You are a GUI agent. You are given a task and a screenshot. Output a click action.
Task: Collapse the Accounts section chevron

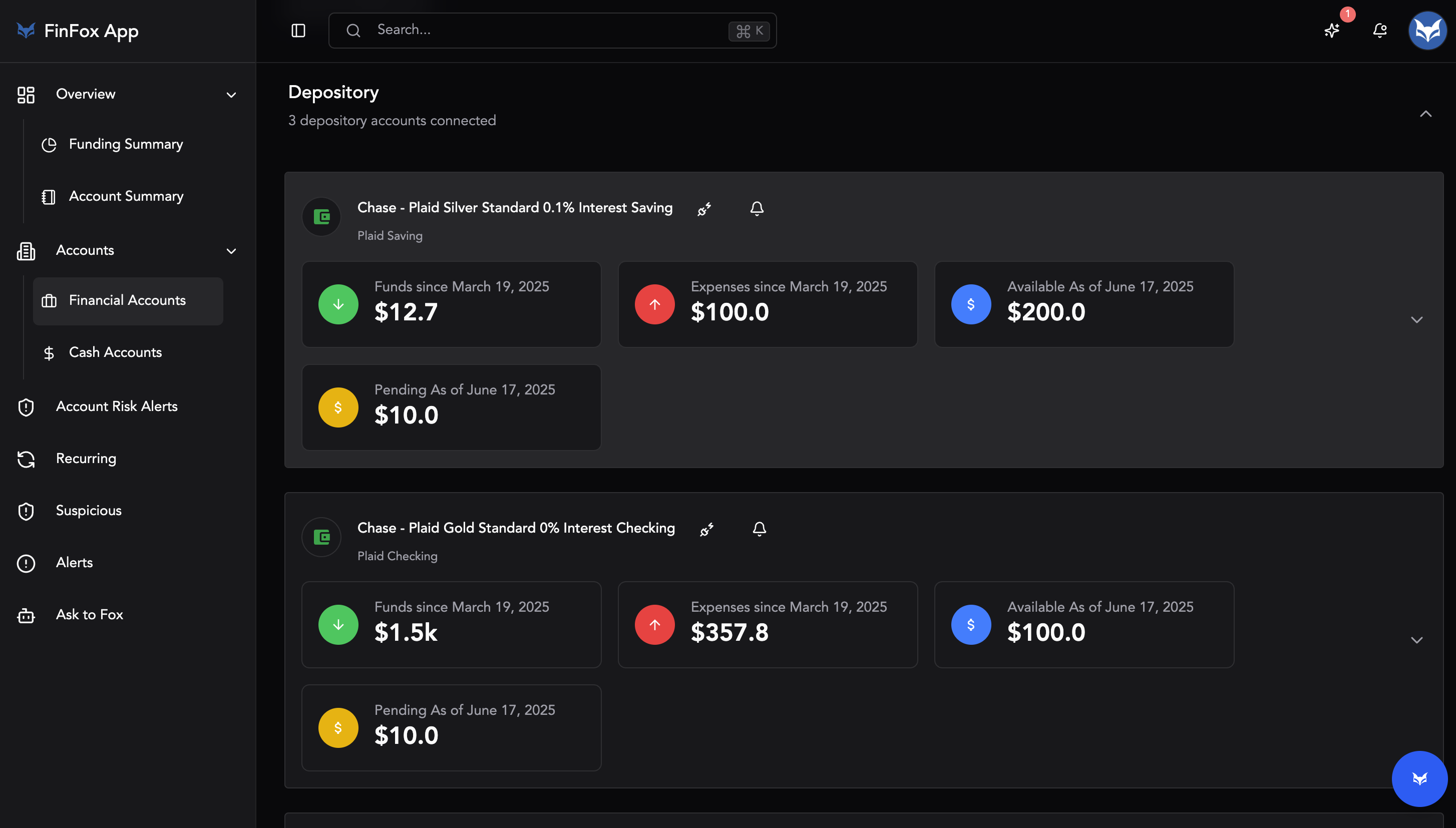(231, 251)
